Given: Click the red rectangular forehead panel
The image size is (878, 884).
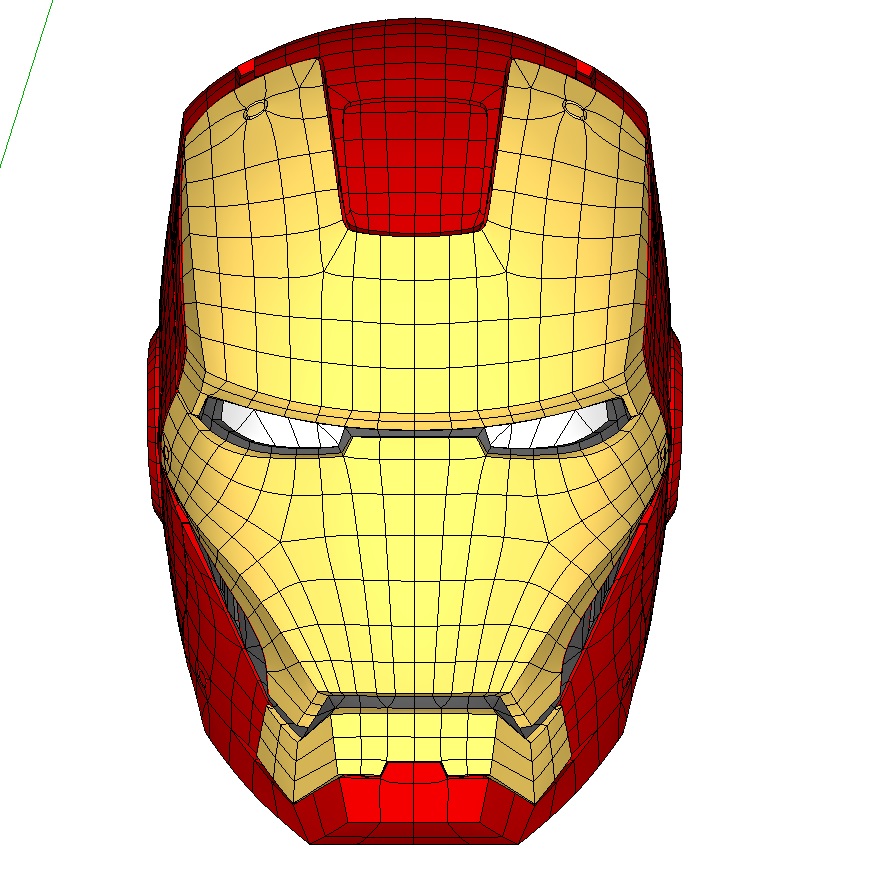Looking at the screenshot, I should [x=416, y=167].
